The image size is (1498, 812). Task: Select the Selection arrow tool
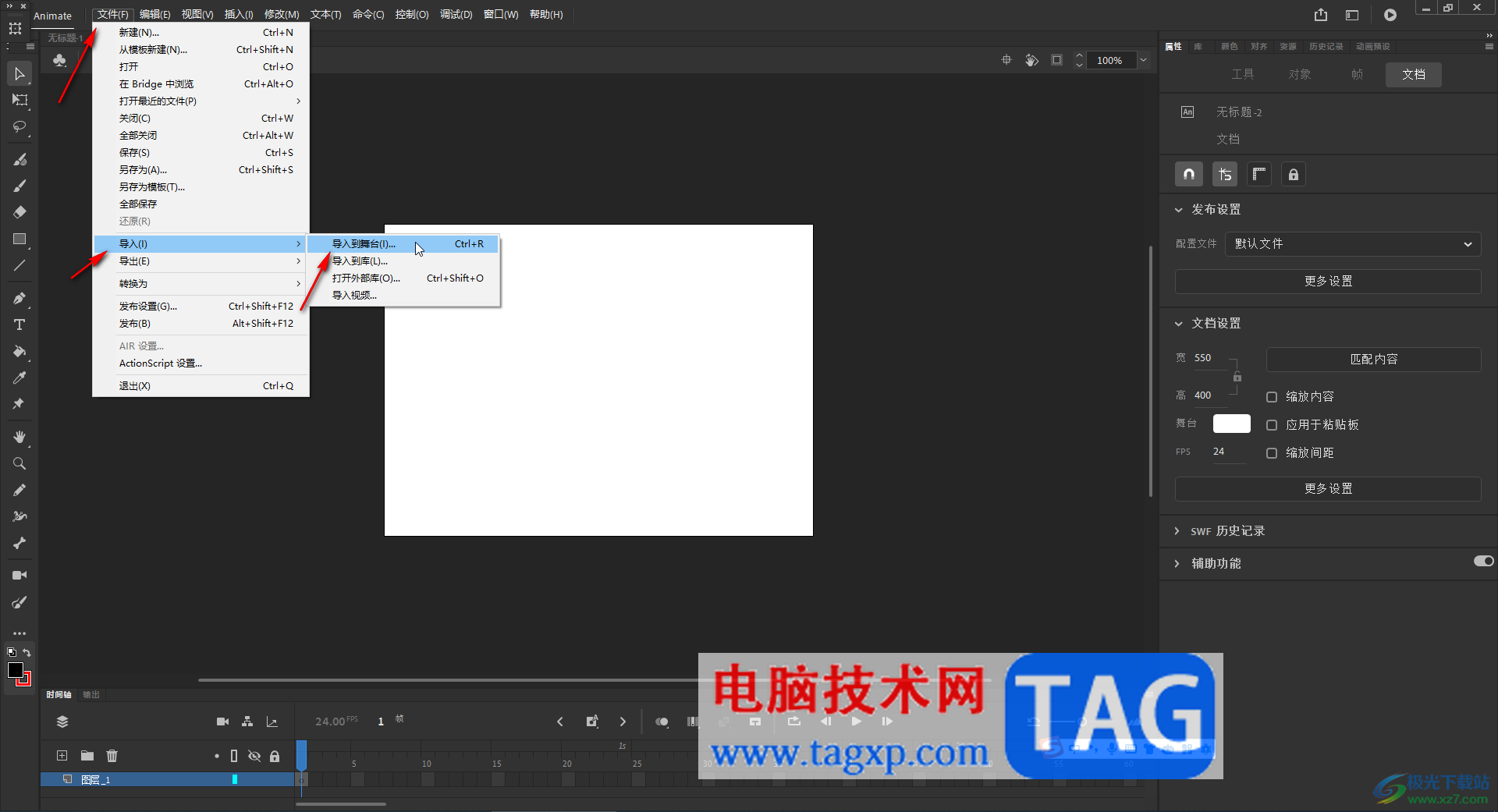pyautogui.click(x=20, y=74)
